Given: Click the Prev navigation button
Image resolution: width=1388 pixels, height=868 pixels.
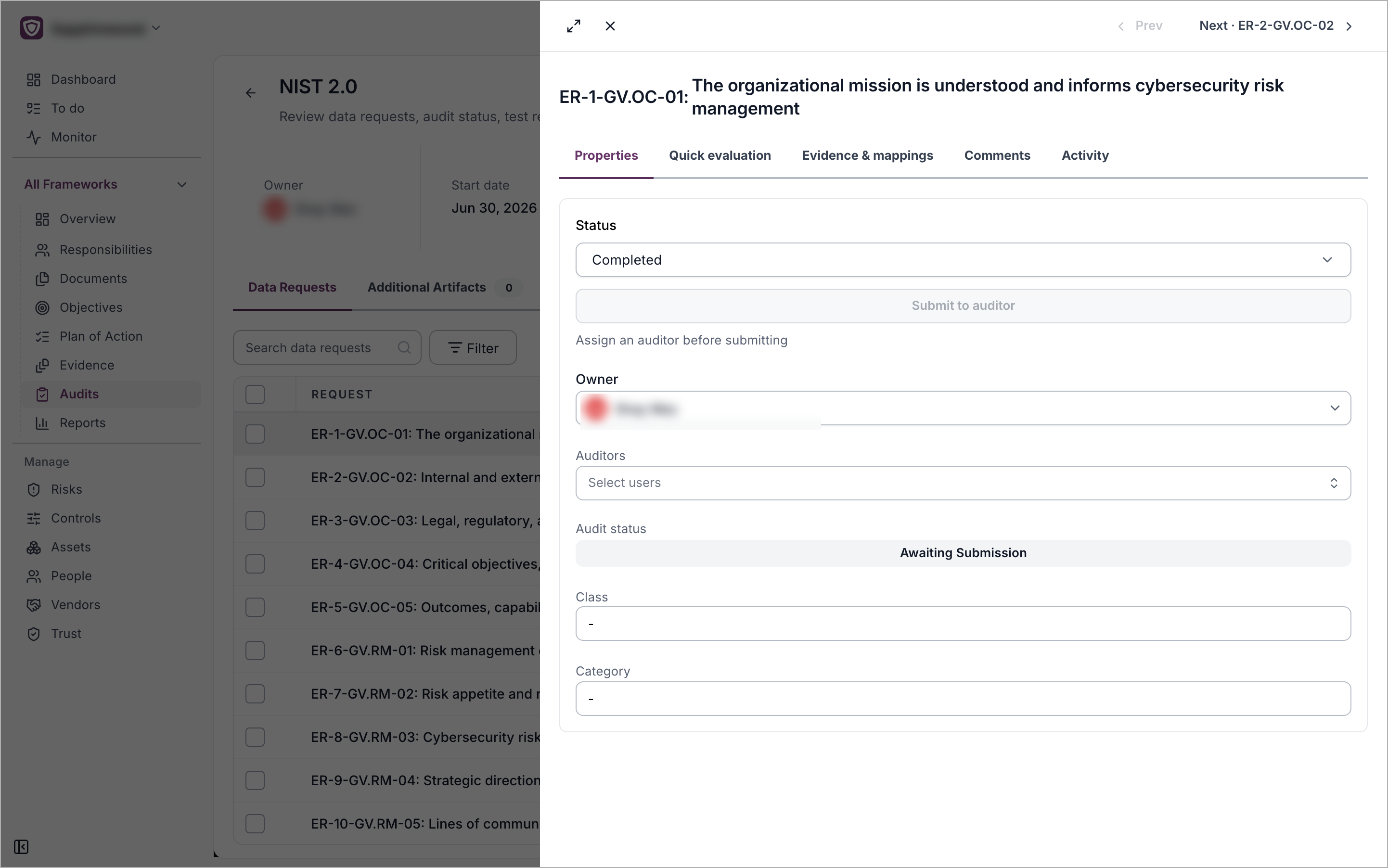Looking at the screenshot, I should [x=1140, y=26].
